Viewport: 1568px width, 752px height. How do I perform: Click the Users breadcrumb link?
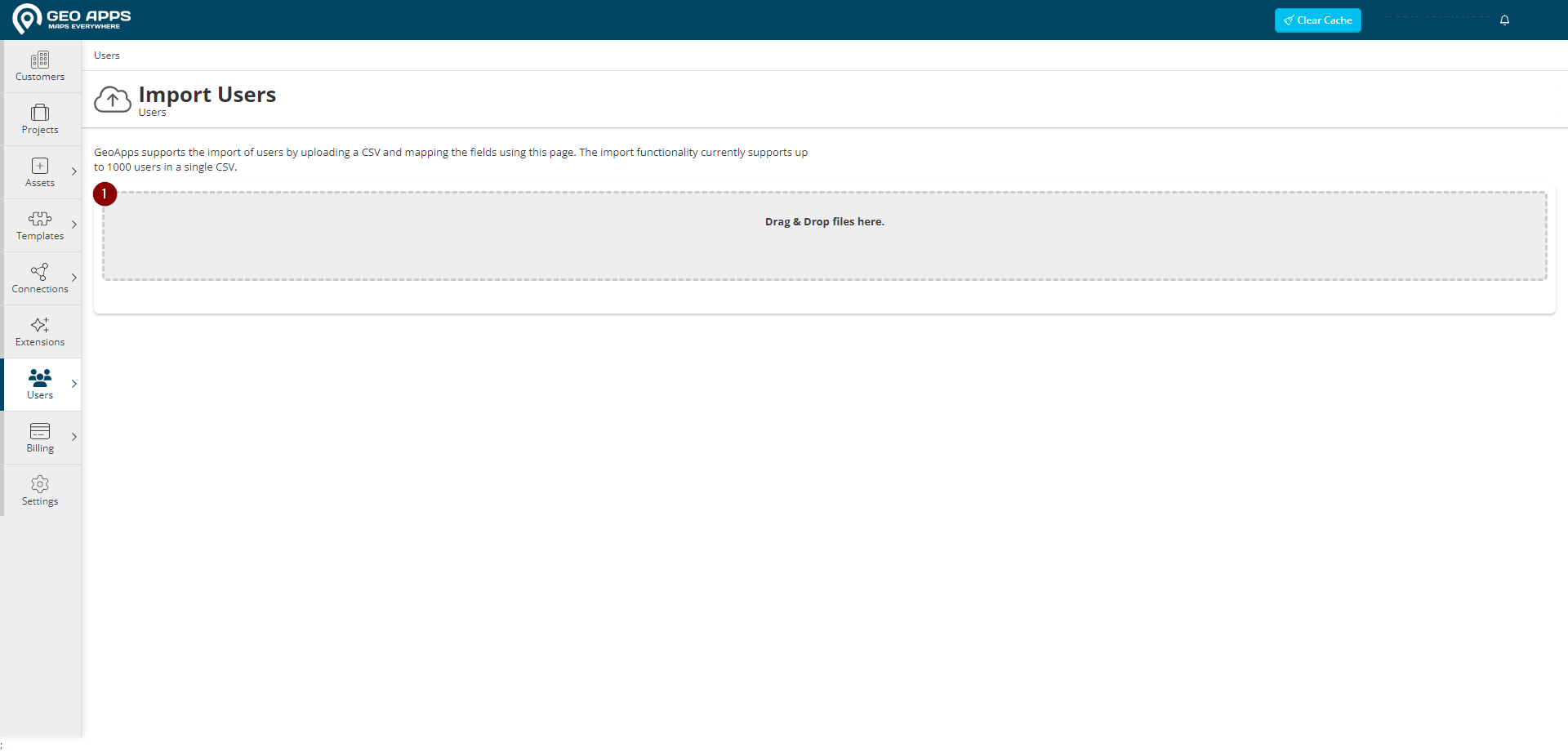[x=107, y=56]
